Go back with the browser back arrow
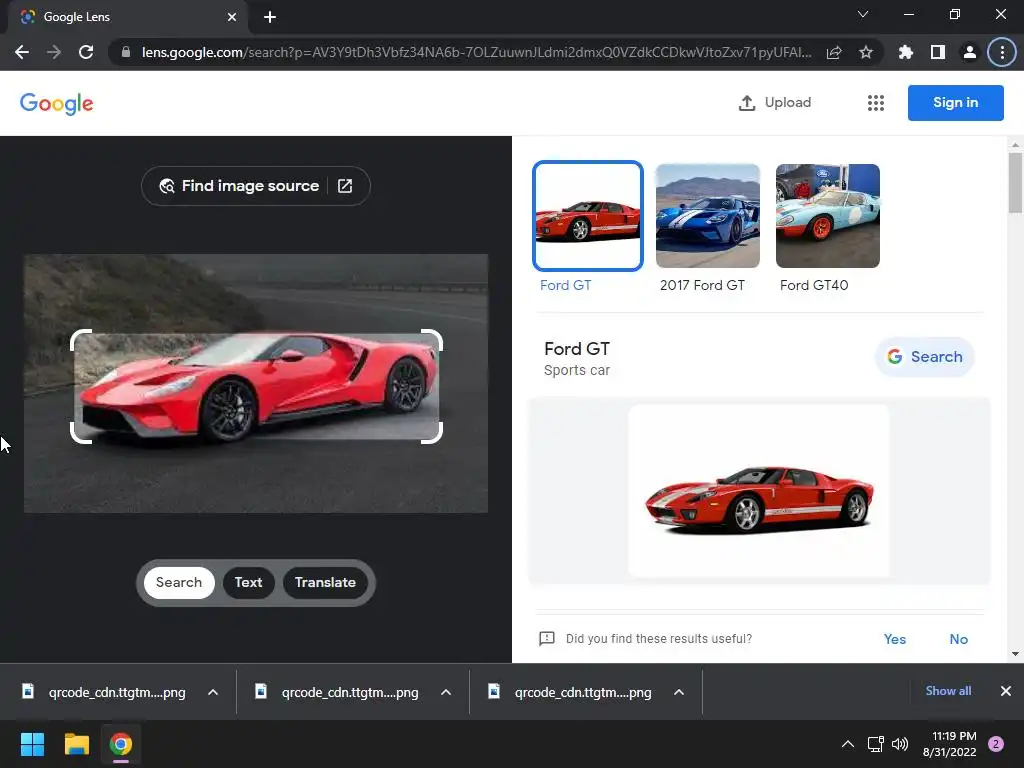 [22, 52]
